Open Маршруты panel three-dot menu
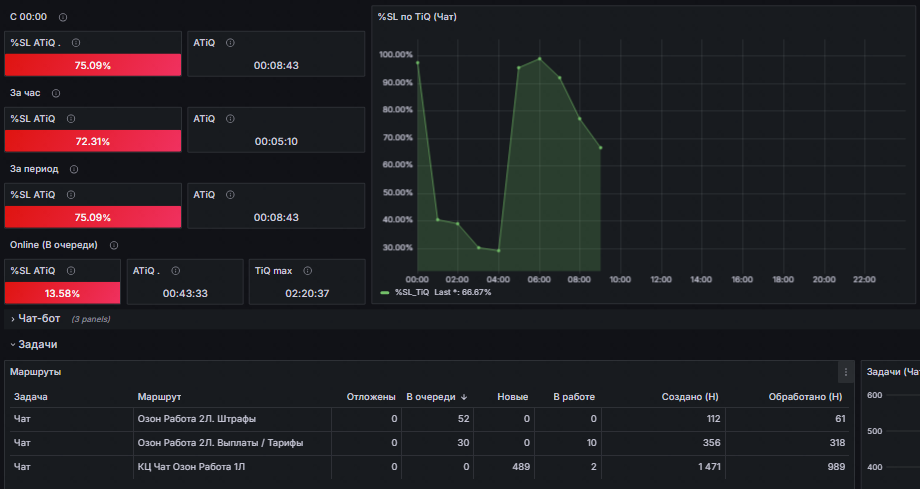The width and height of the screenshot is (920, 489). click(x=845, y=372)
